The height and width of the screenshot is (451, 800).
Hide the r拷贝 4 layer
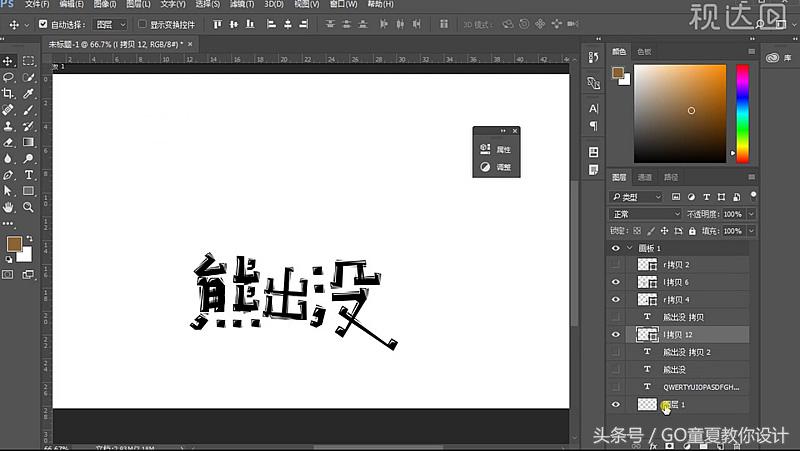coord(616,299)
